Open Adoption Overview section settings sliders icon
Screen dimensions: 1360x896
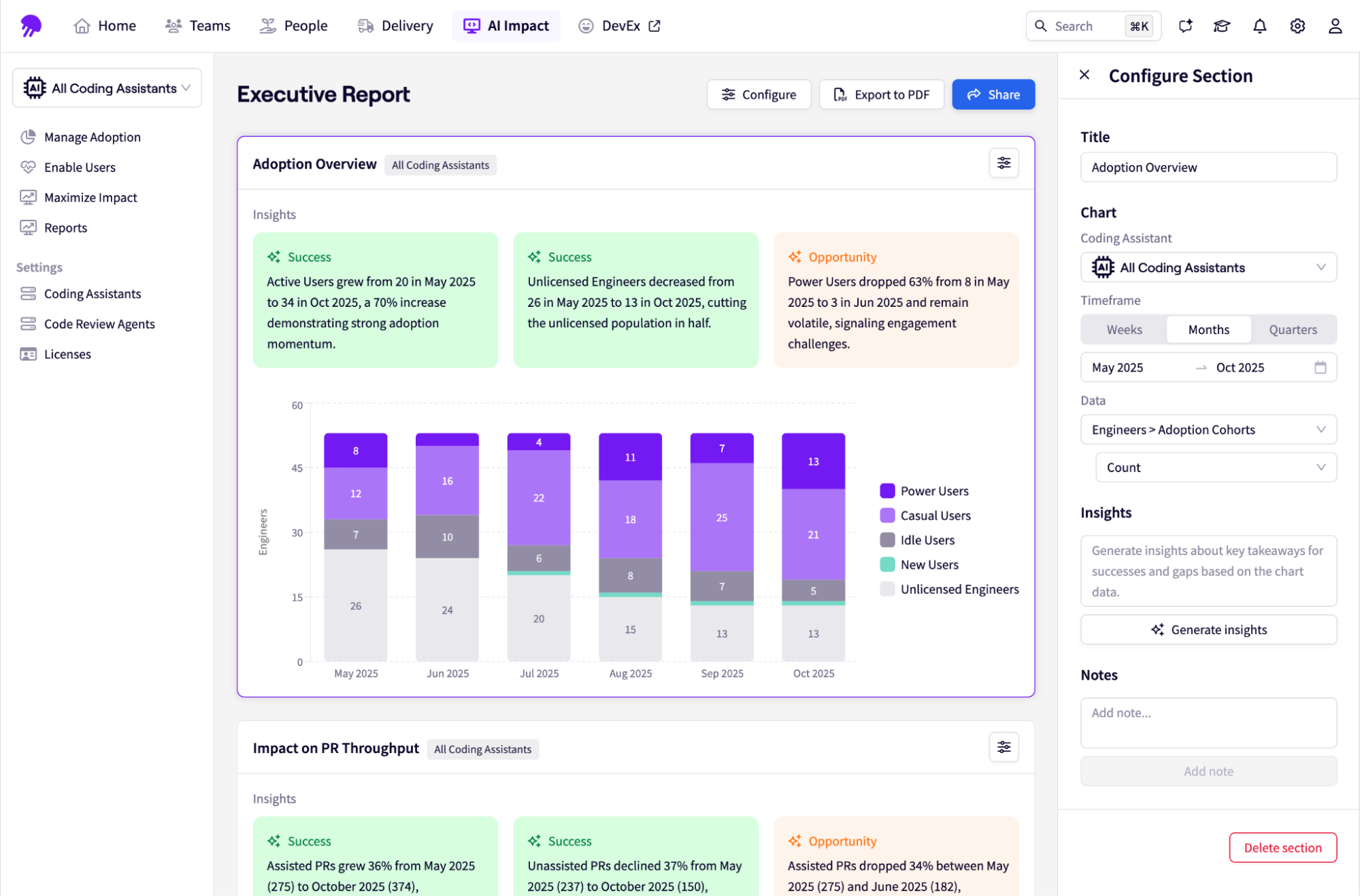click(1004, 163)
